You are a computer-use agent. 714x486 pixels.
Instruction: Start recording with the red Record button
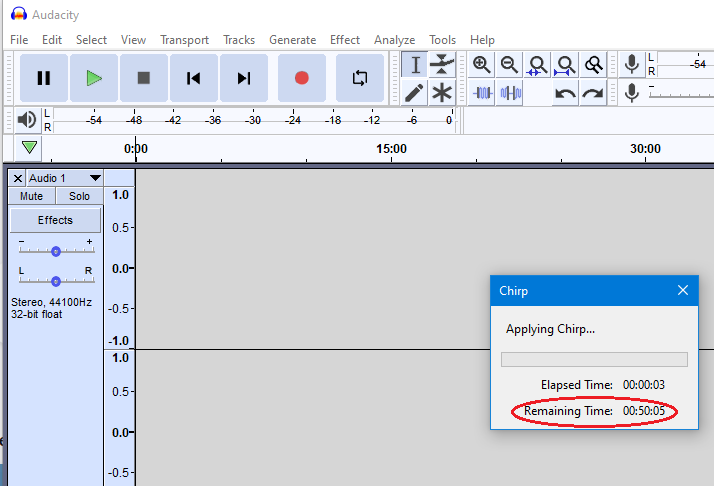301,78
